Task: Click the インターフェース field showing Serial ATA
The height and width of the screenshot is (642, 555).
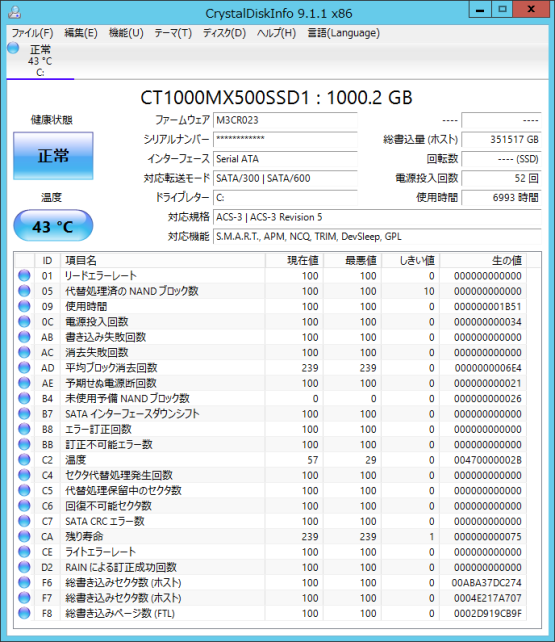Action: (285, 159)
